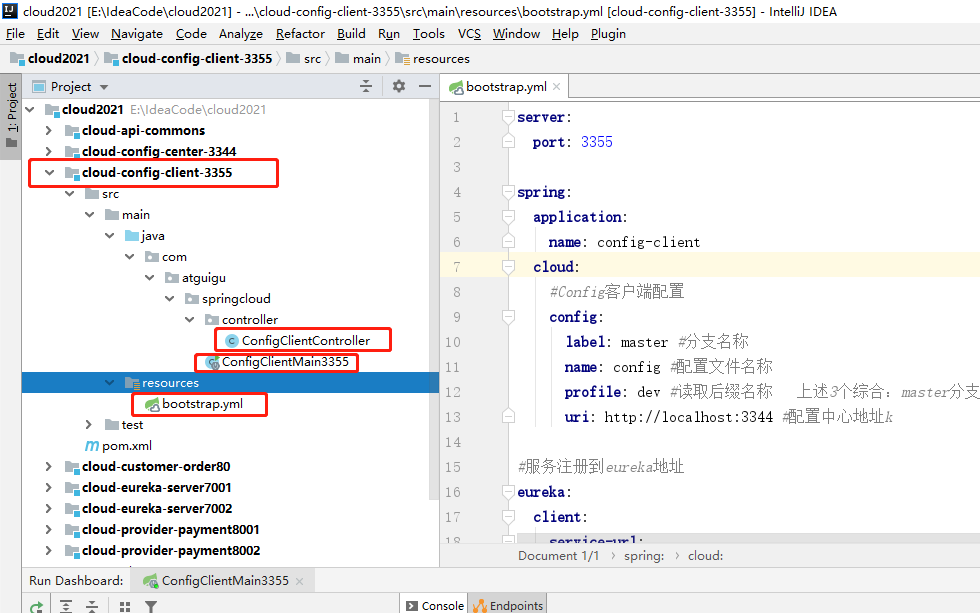Expand the cloud-api-commons module

(x=49, y=131)
